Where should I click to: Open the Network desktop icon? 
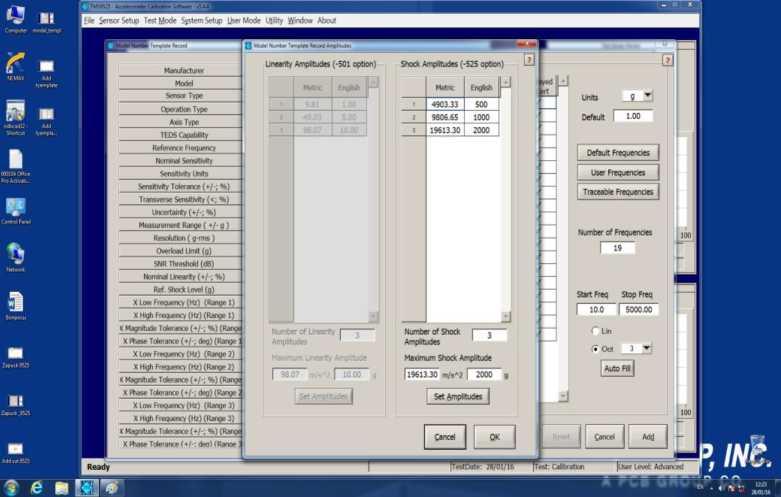[16, 255]
